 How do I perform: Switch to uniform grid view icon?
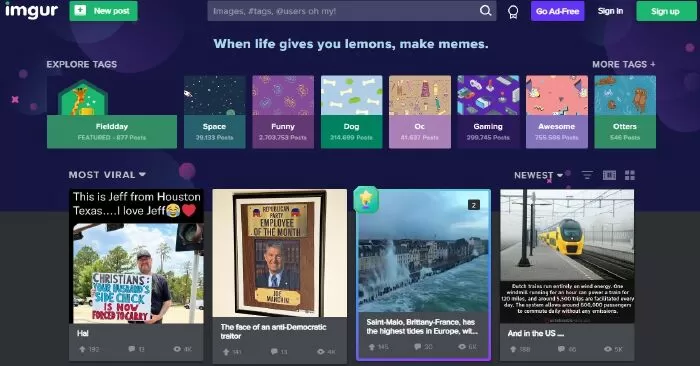tap(629, 175)
